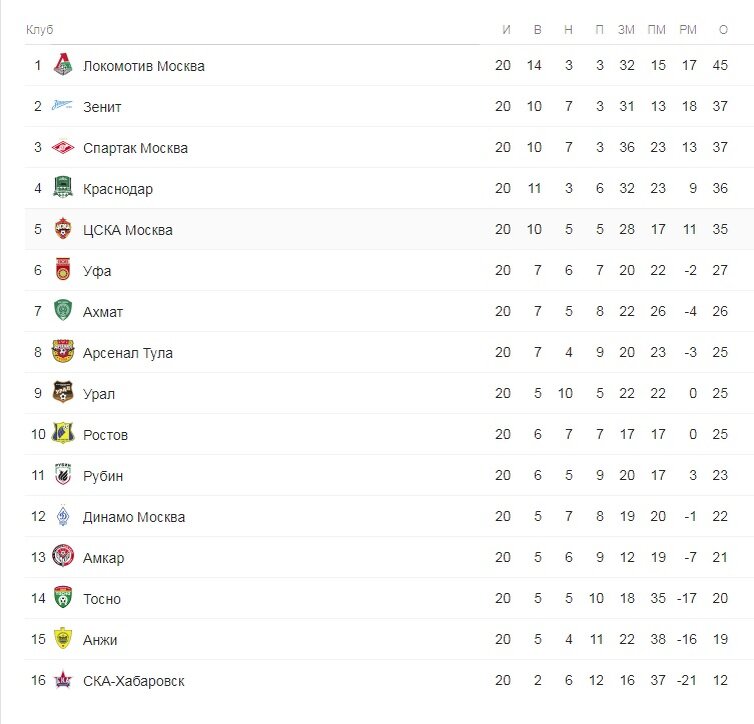Click the ЗМ goals scored header
754x724 pixels.
626,30
